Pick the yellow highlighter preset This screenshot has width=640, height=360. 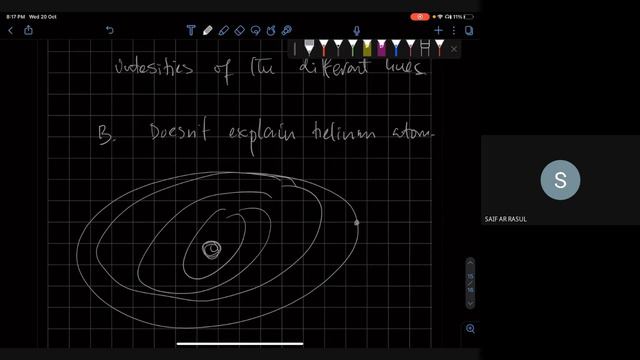[367, 48]
